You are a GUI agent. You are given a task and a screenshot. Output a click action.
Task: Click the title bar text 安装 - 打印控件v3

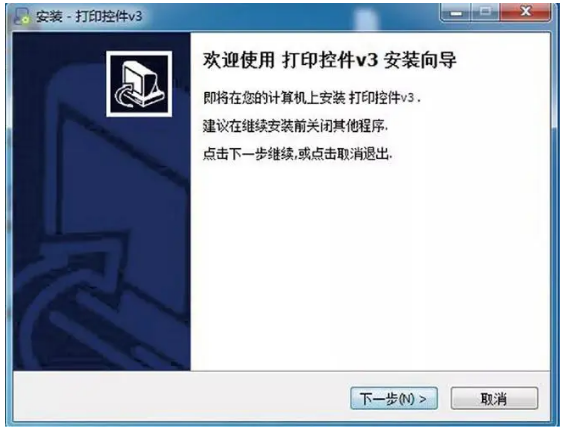click(89, 16)
